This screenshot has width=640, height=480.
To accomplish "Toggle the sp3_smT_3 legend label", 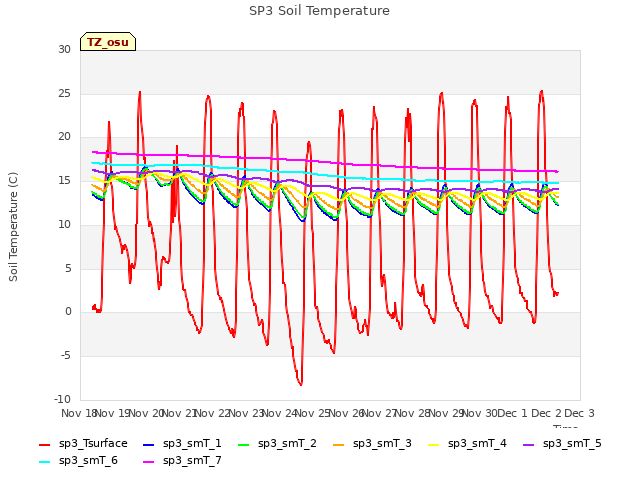I will pos(382,444).
